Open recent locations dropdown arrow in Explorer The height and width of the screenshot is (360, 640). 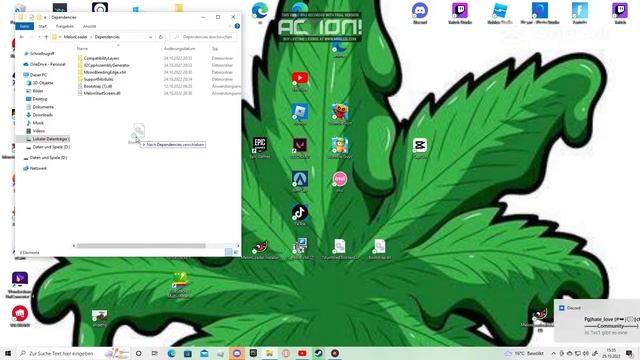39,37
